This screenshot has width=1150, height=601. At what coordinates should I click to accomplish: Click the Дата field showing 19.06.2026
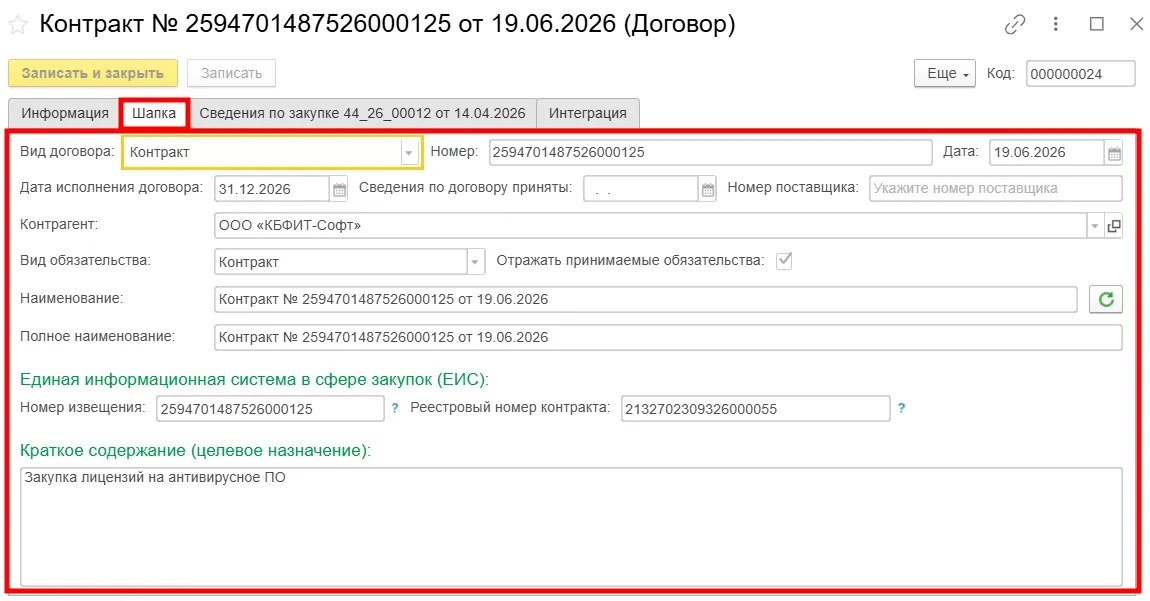click(x=1047, y=153)
